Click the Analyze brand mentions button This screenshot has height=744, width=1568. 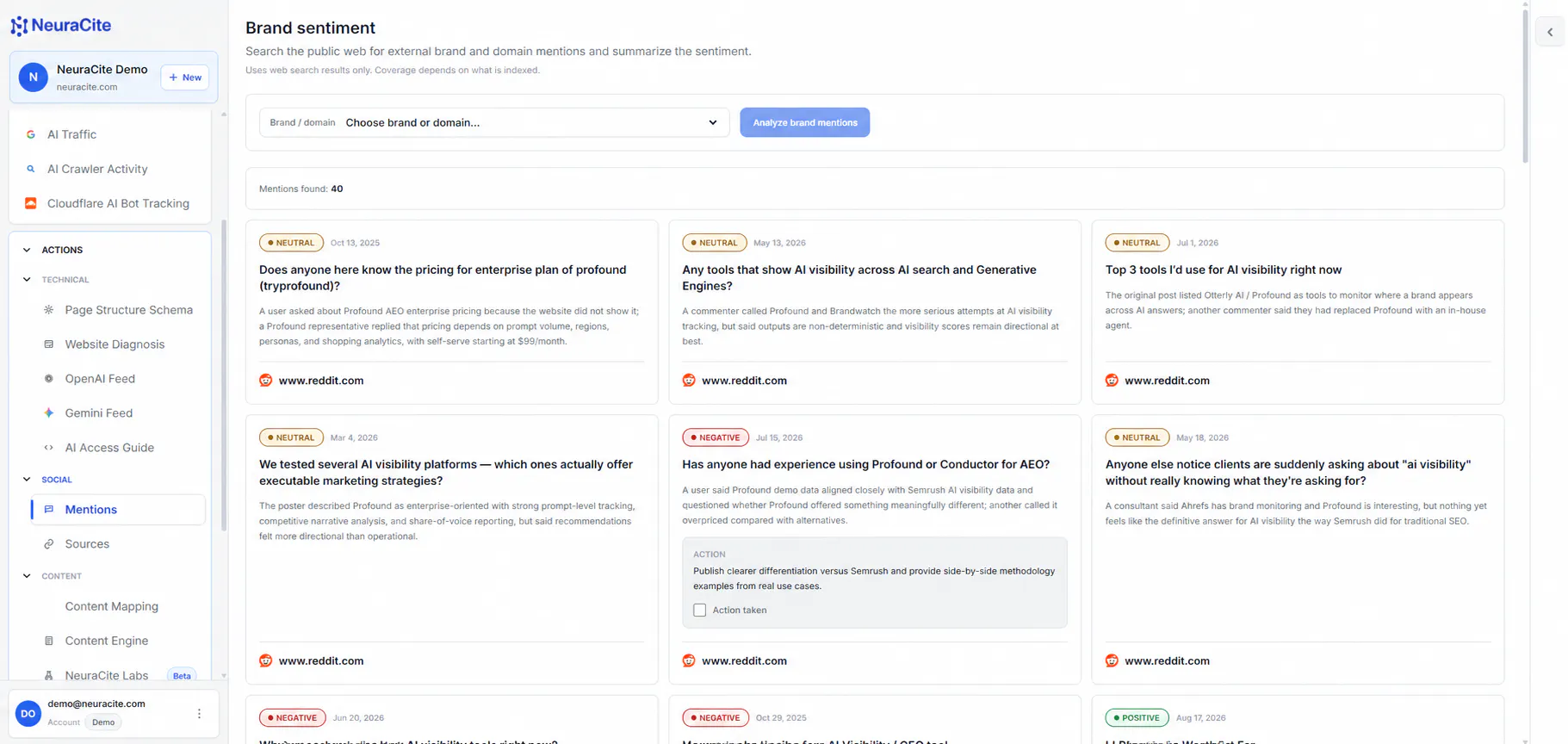point(805,122)
